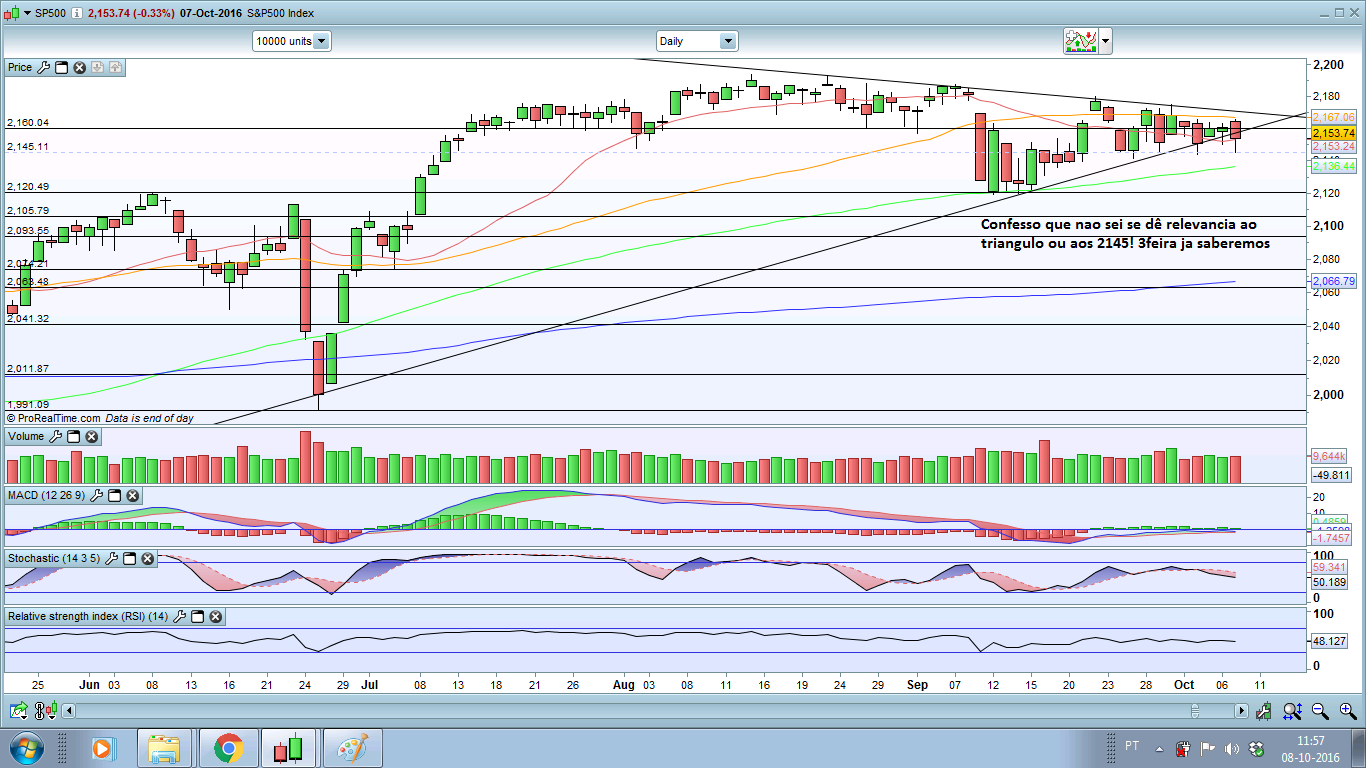1366x768 pixels.
Task: Open Stochastic indicator settings wrench
Action: point(112,558)
